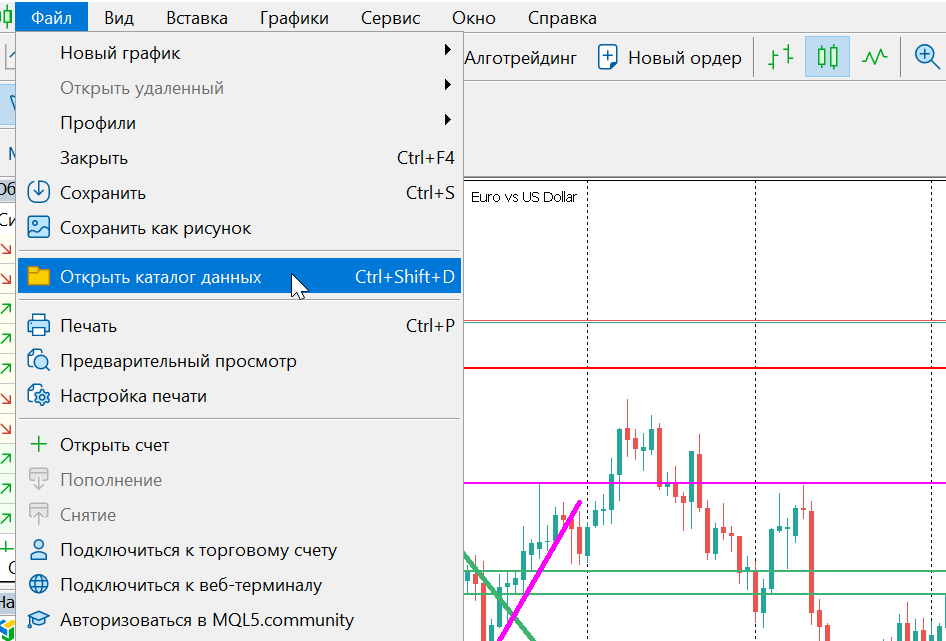
Task: Click the Euro vs US Dollar chart label
Action: coord(524,197)
